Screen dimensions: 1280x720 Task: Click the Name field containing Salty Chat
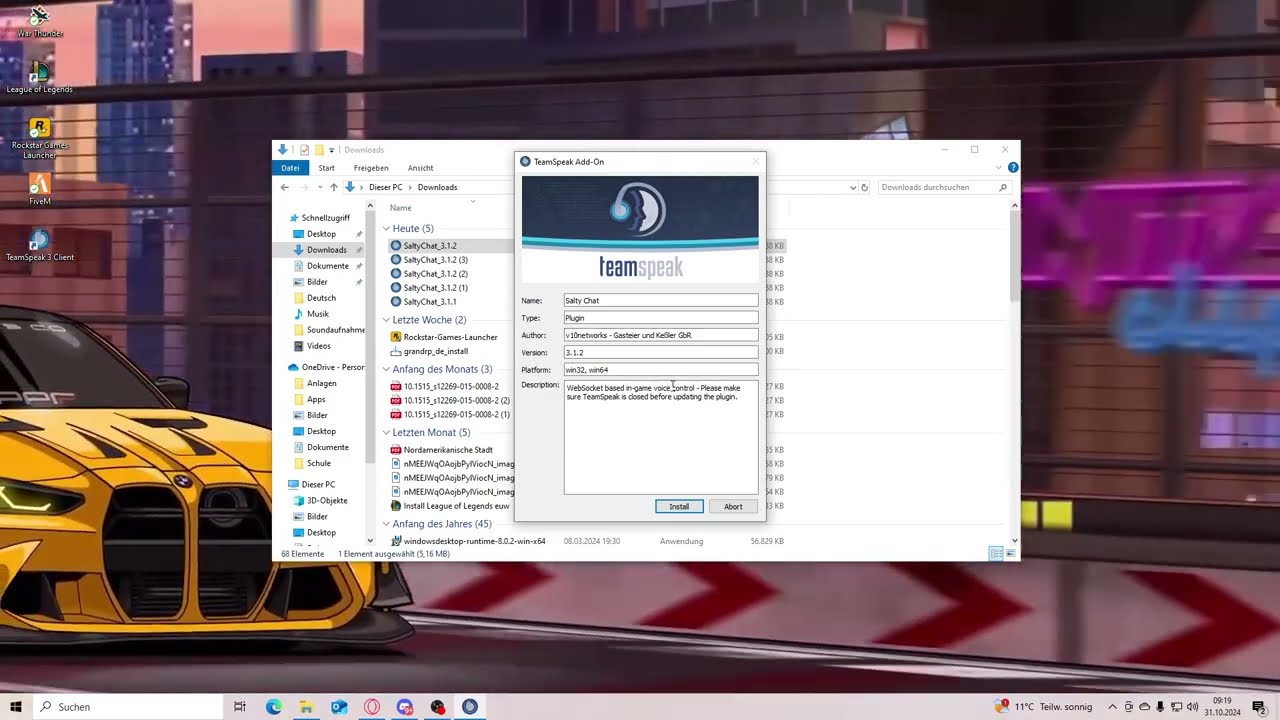click(661, 300)
